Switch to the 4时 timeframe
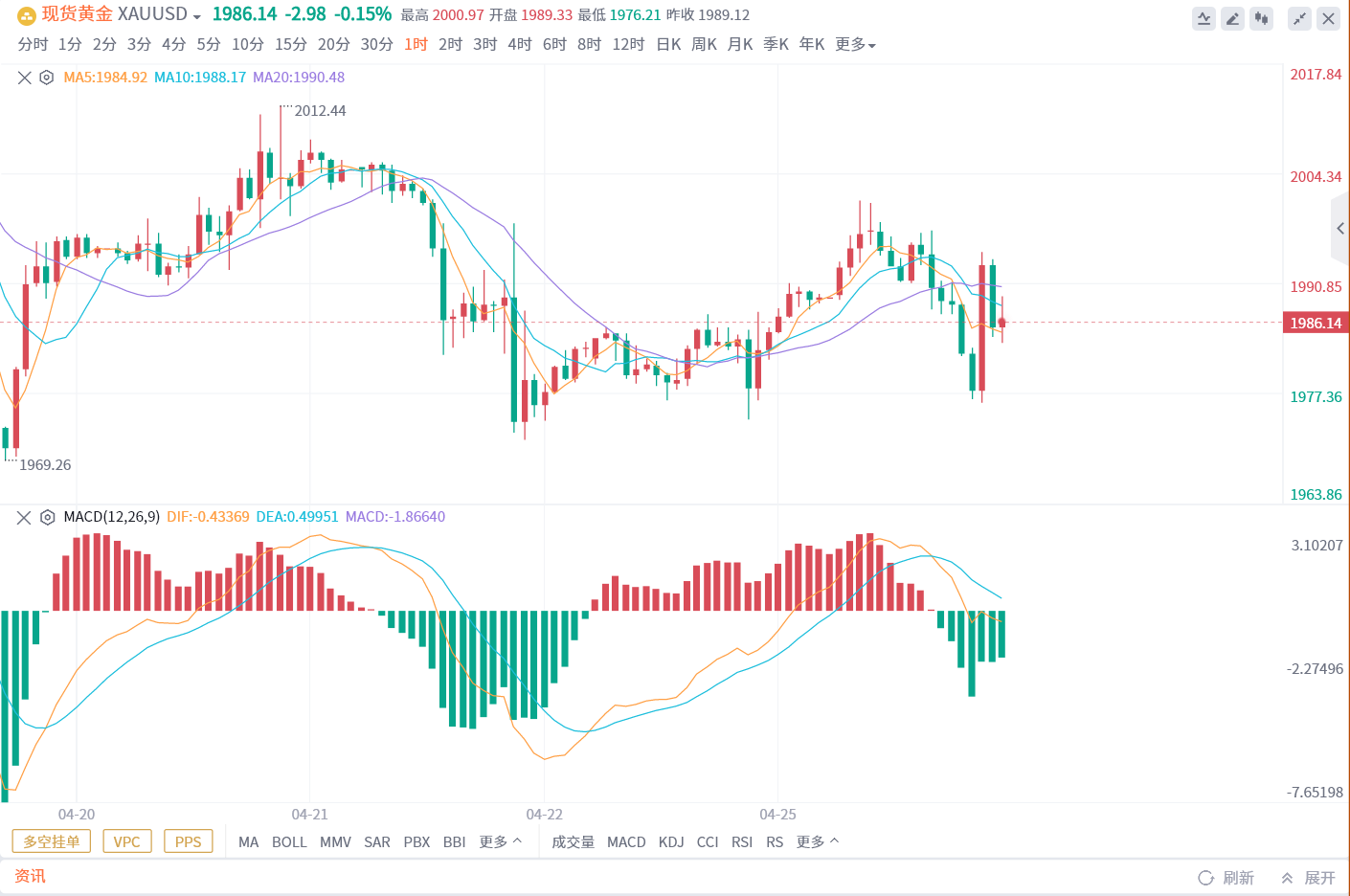 click(520, 44)
